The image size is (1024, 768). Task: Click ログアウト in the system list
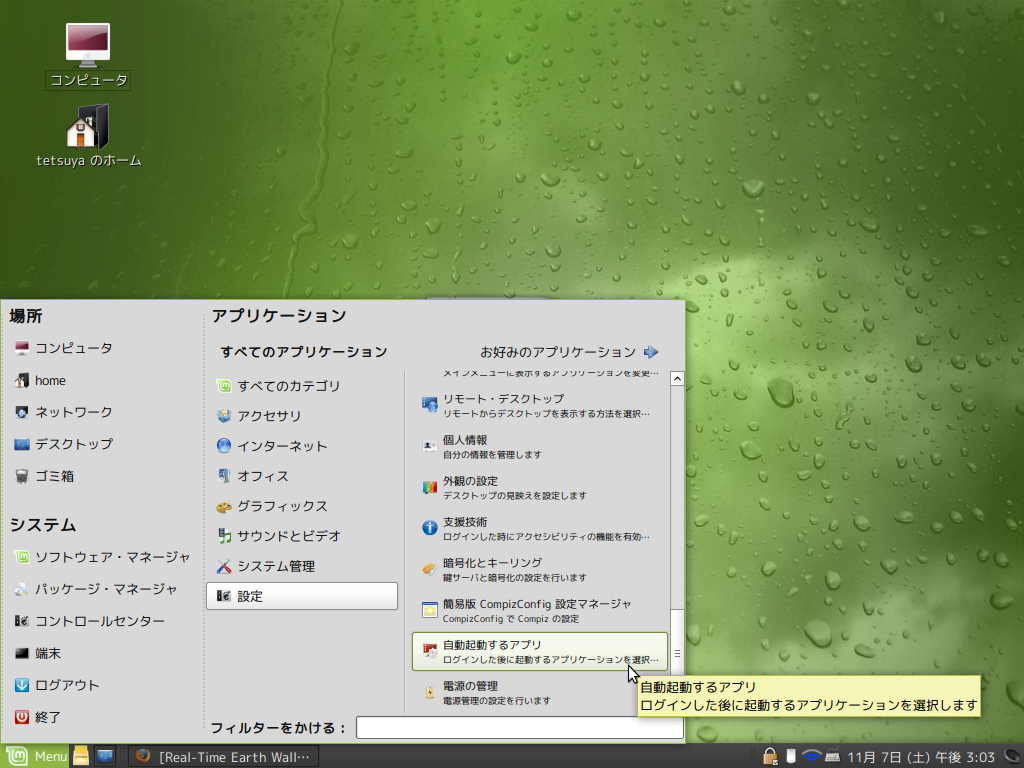click(x=57, y=685)
